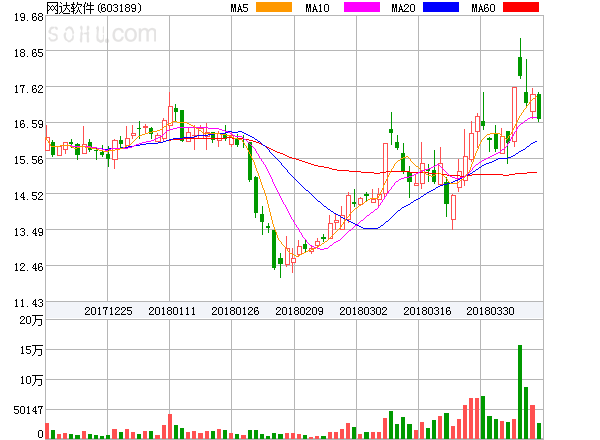The image size is (600, 440).
Task: Click the 20万 volume axis label
Action: coord(31,321)
